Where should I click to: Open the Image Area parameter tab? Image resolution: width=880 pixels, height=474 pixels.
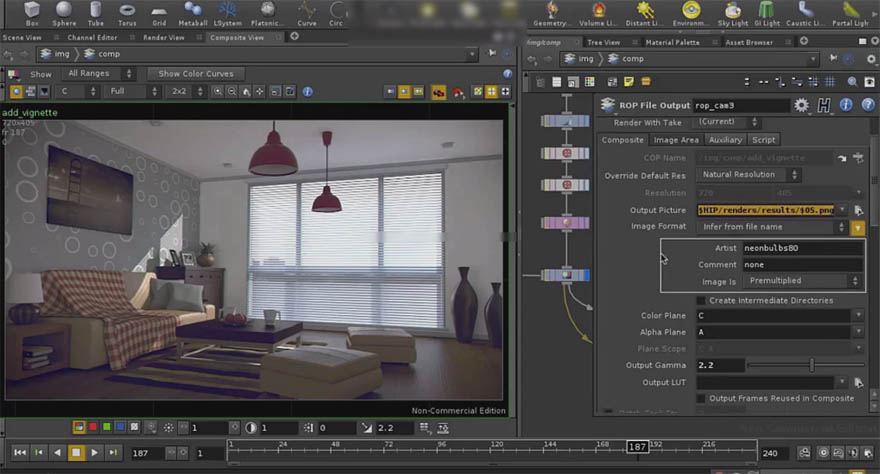676,140
